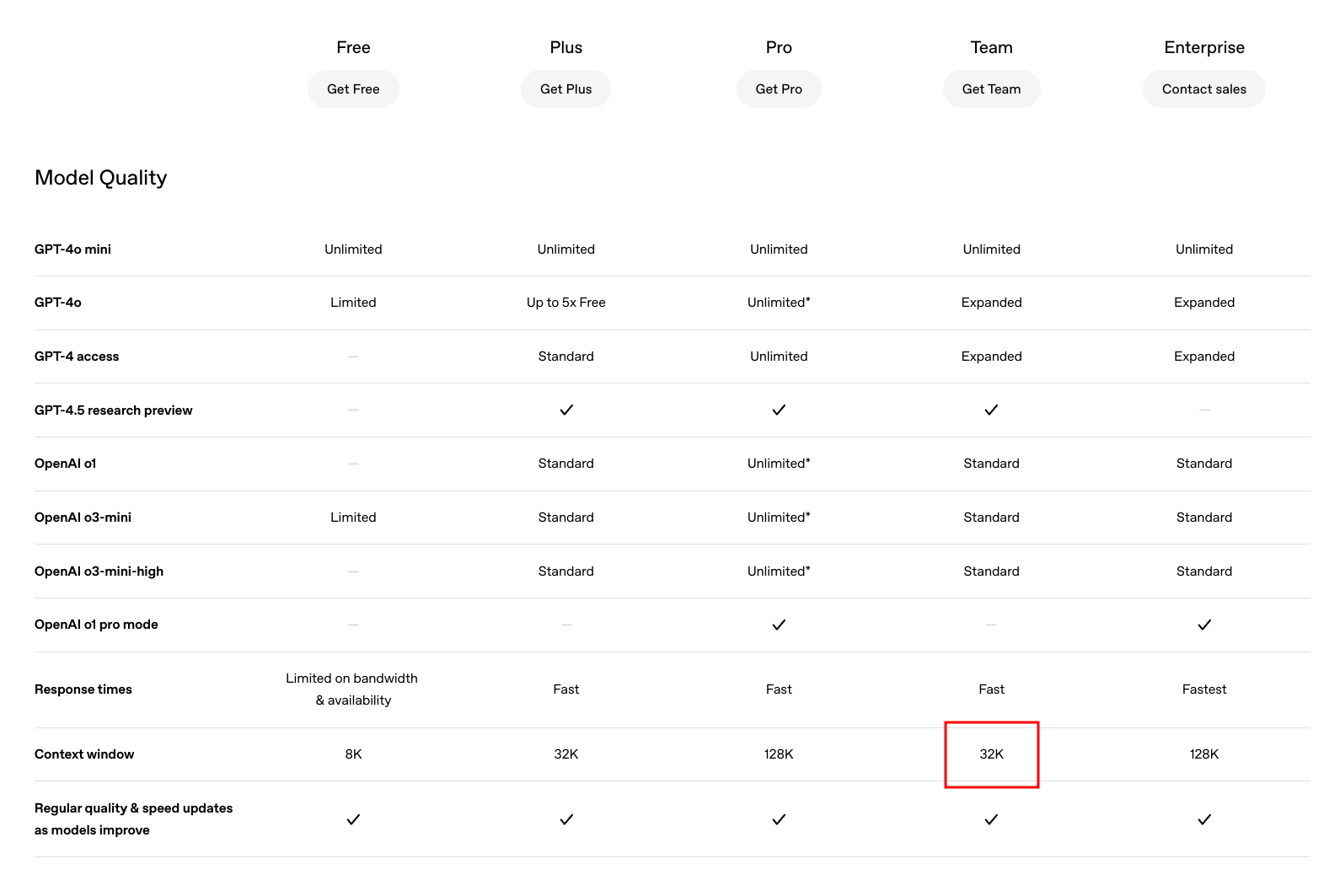The width and height of the screenshot is (1340, 896).
Task: Click the highlighted 32K Team context window cell
Action: pyautogui.click(x=991, y=754)
